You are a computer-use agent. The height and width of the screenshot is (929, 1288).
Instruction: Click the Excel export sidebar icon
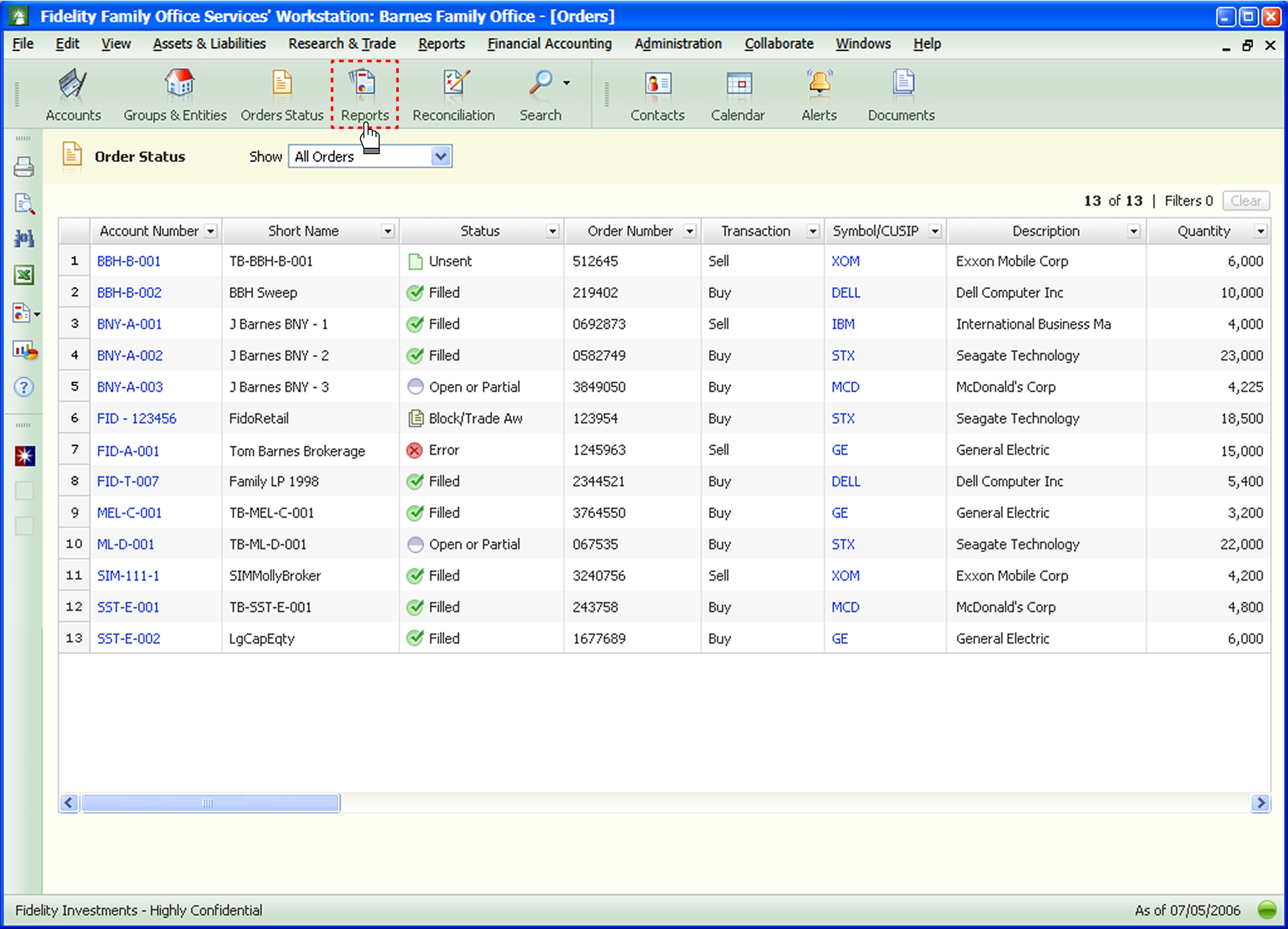24,276
